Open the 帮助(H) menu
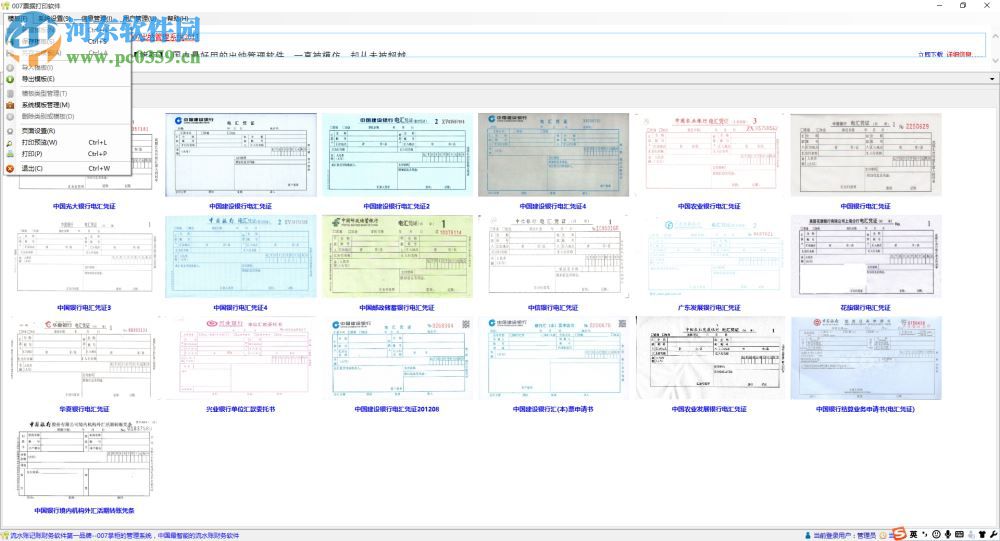Image resolution: width=1000 pixels, height=541 pixels. [x=177, y=19]
